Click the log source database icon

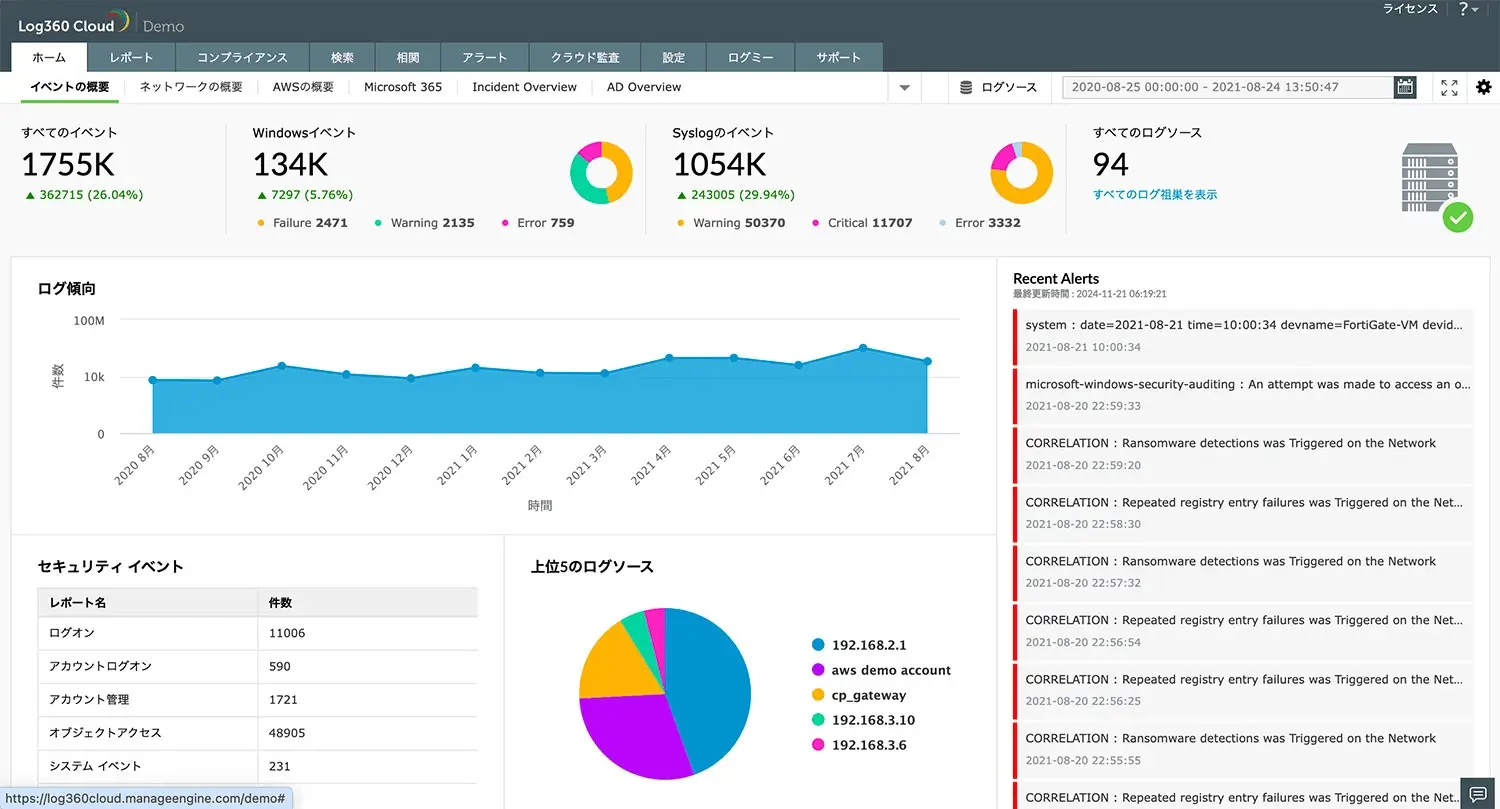[966, 87]
